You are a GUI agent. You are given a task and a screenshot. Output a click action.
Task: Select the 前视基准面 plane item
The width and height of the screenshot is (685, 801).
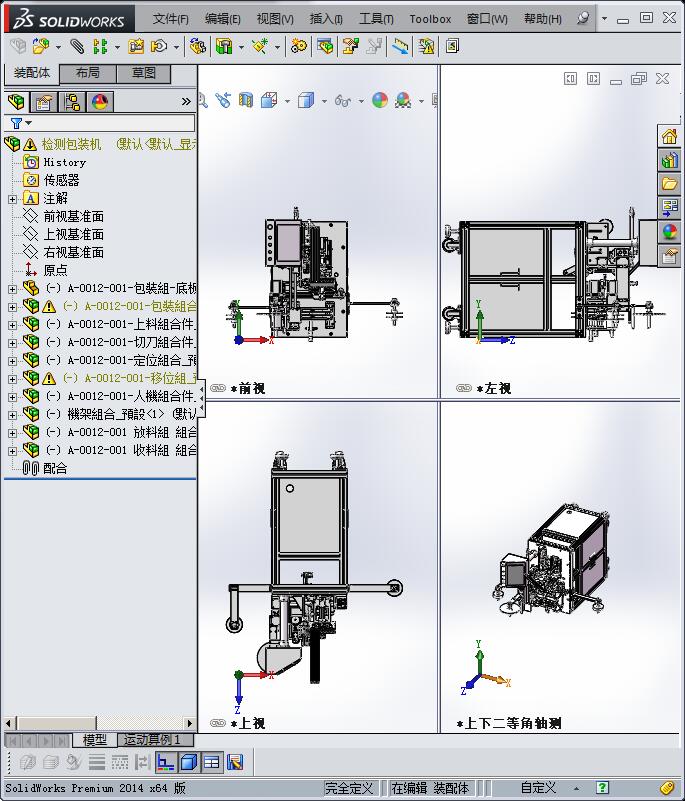point(74,217)
